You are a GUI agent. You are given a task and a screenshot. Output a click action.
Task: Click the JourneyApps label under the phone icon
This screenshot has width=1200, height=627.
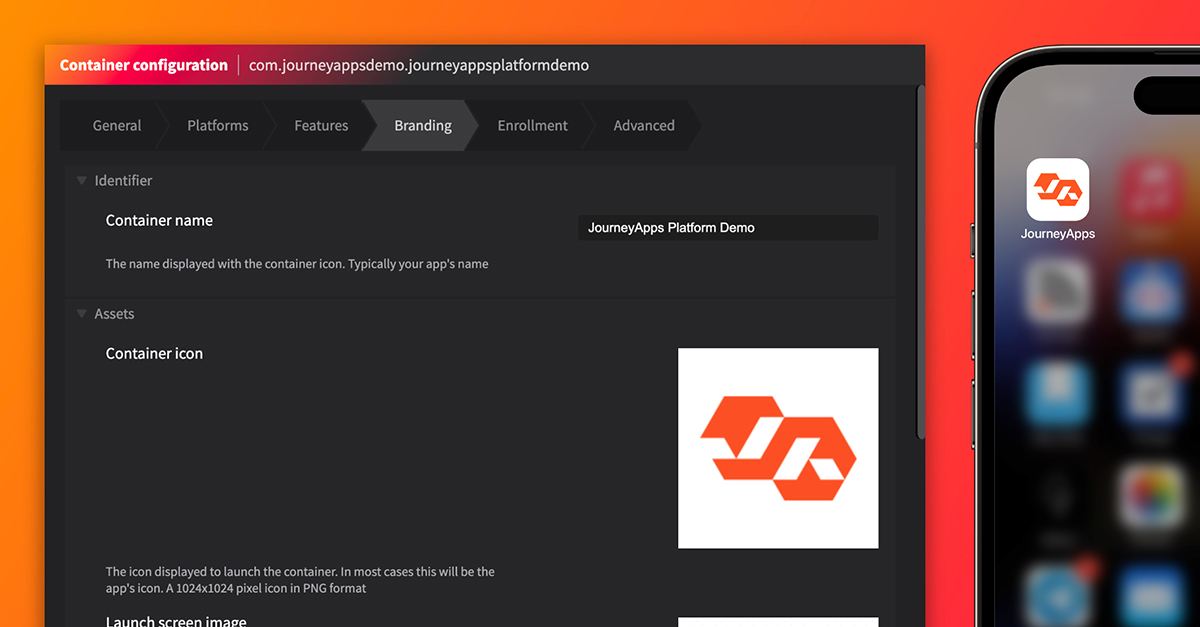tap(1058, 234)
